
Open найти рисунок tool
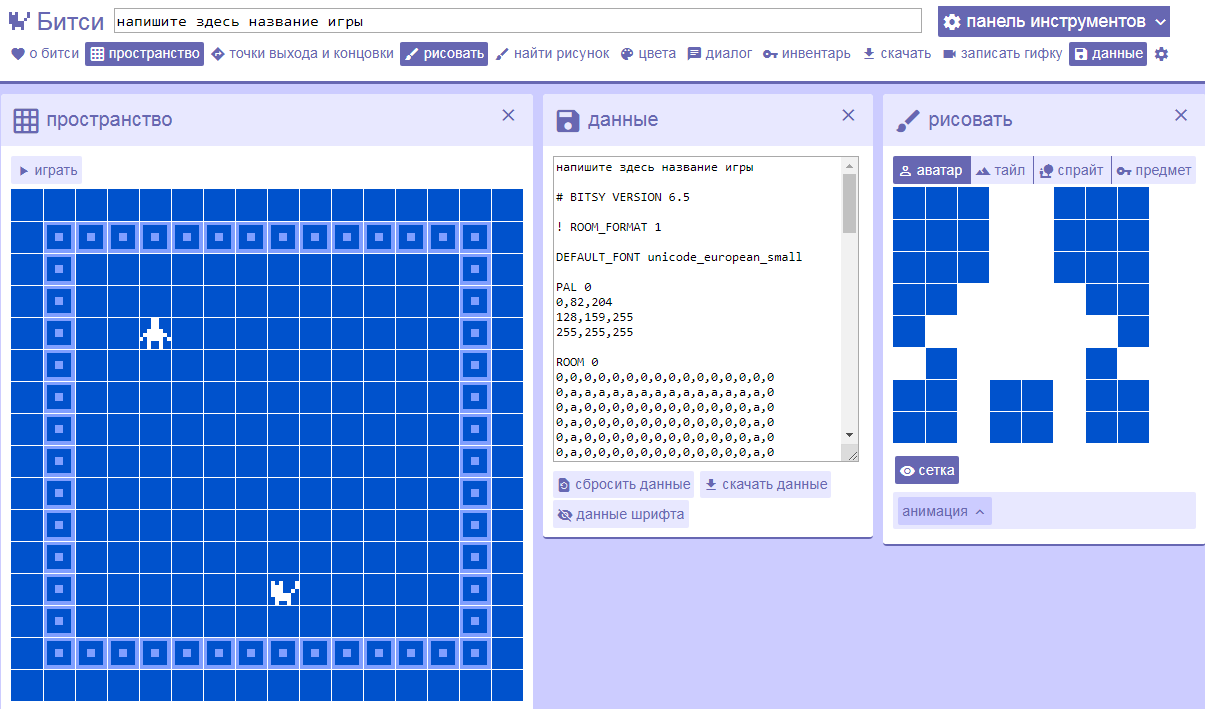coord(552,54)
